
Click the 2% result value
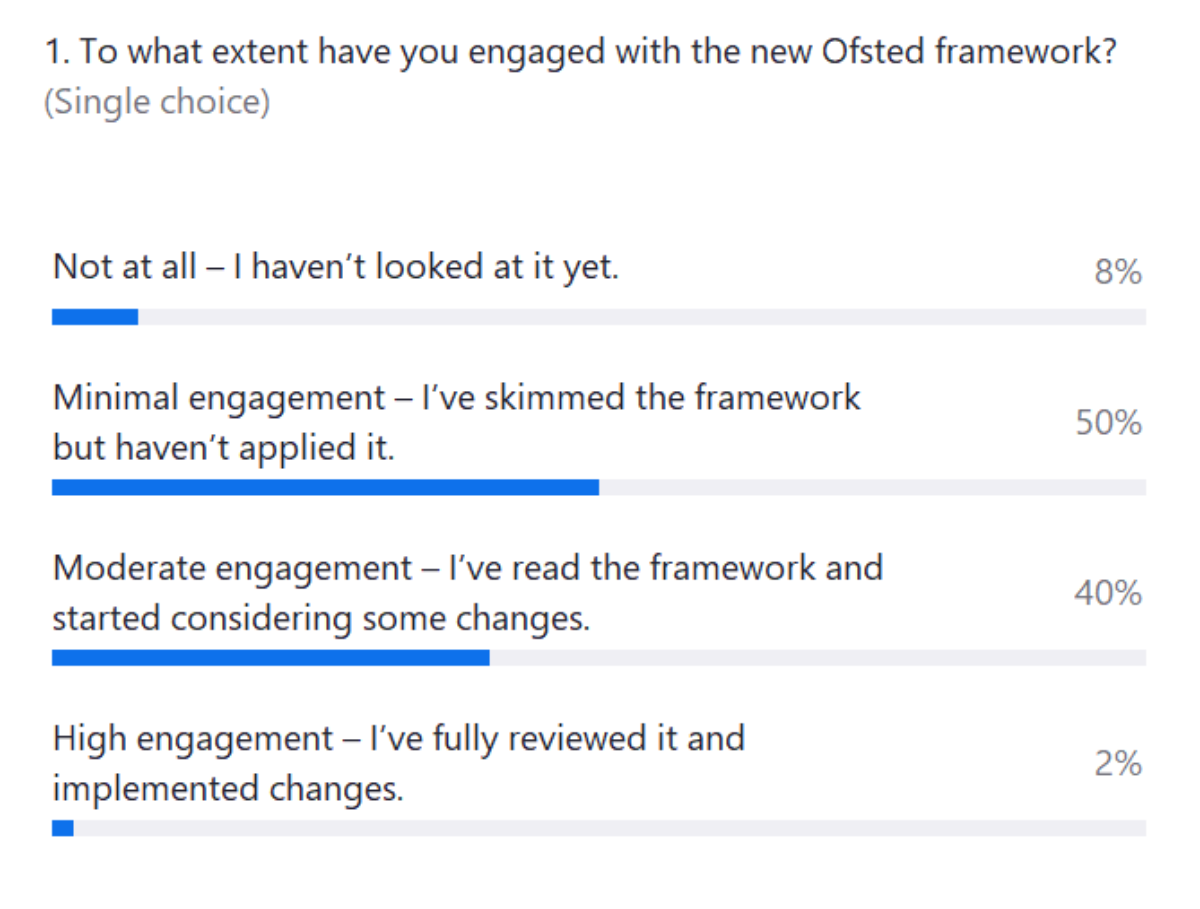pos(1118,765)
